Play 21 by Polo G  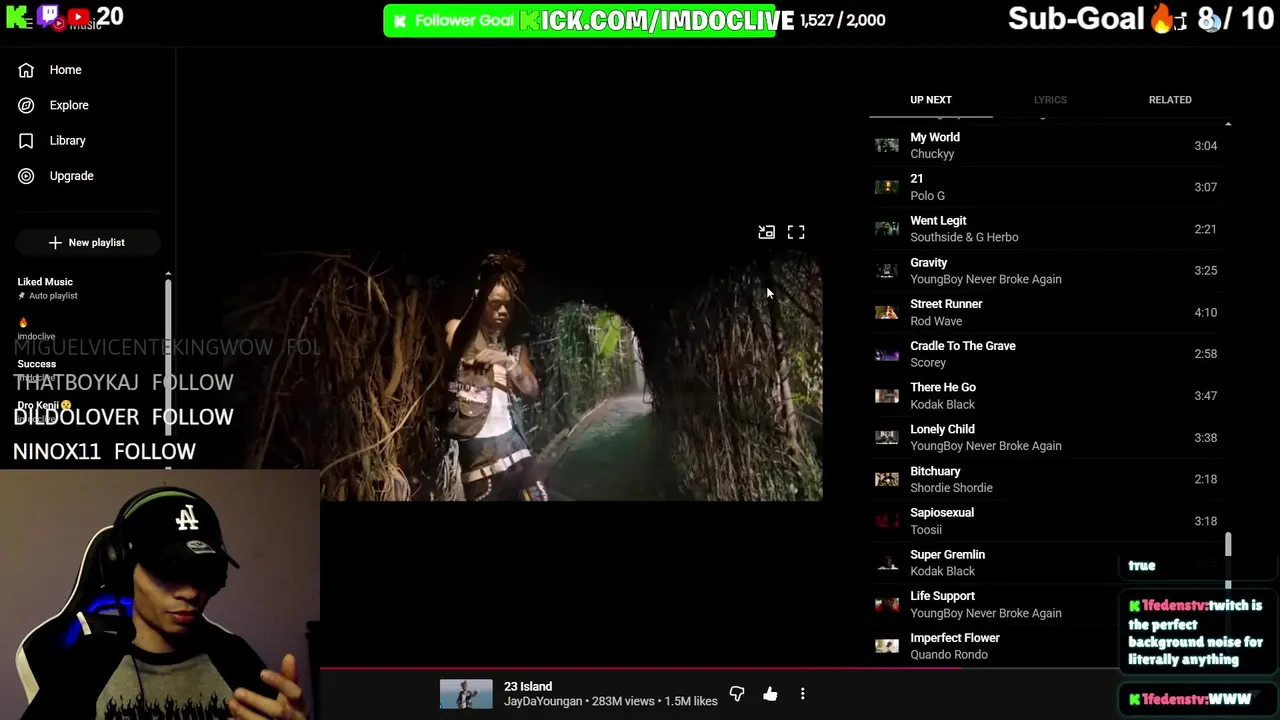point(1049,187)
